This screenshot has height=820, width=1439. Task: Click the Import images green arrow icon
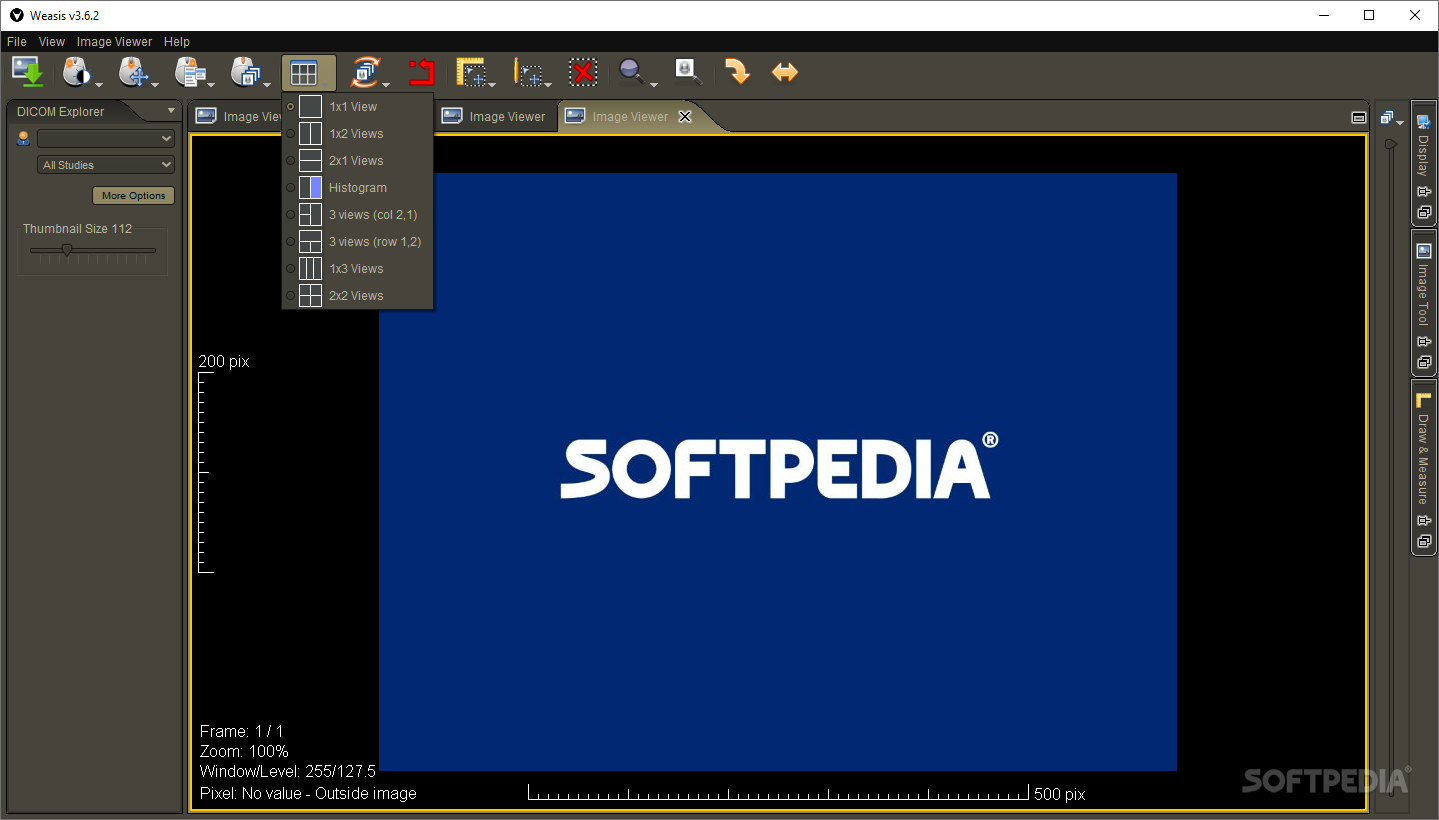click(x=28, y=72)
